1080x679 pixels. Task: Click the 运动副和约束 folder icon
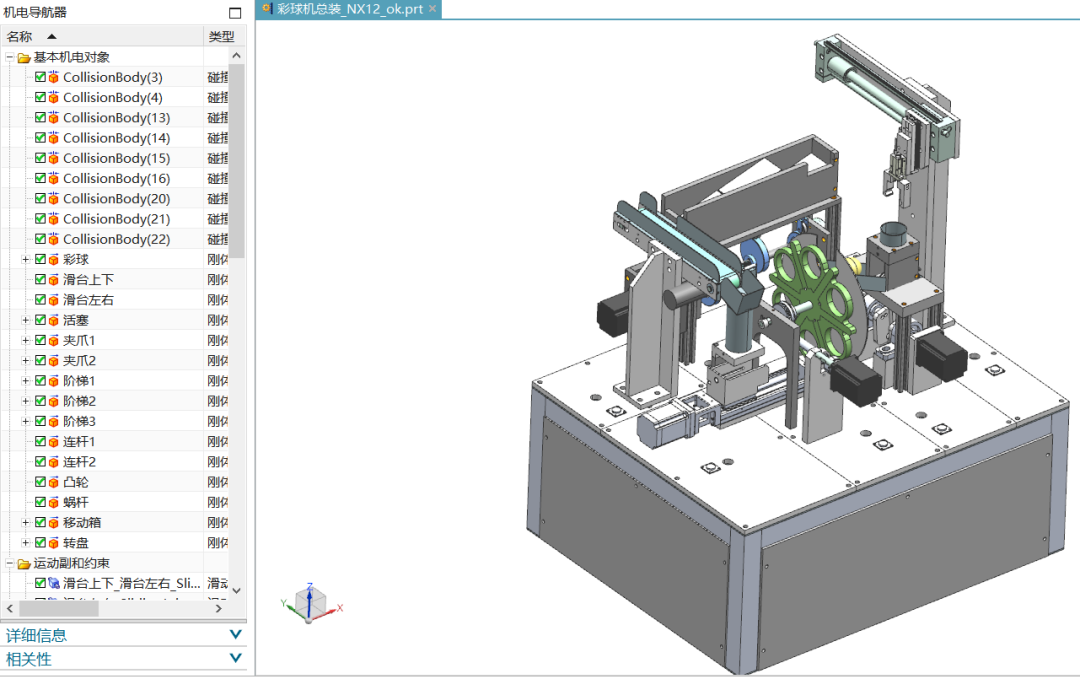pos(24,563)
